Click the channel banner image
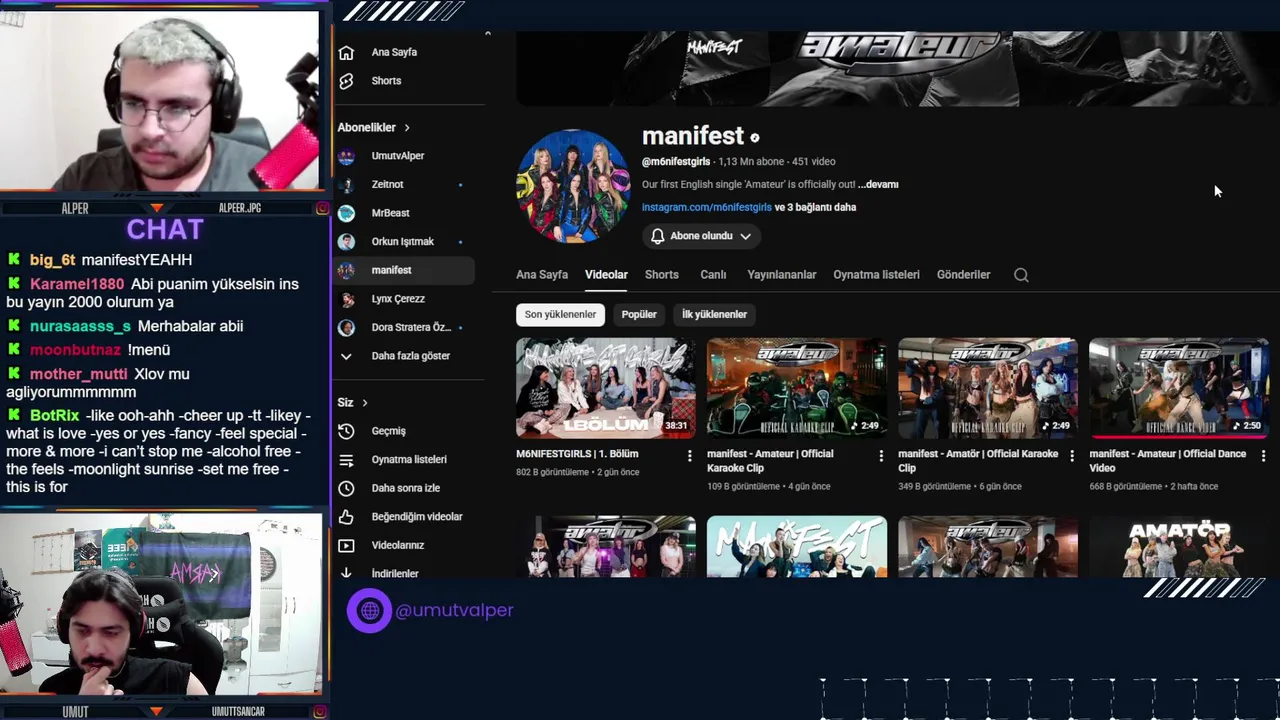The width and height of the screenshot is (1280, 720). point(898,69)
